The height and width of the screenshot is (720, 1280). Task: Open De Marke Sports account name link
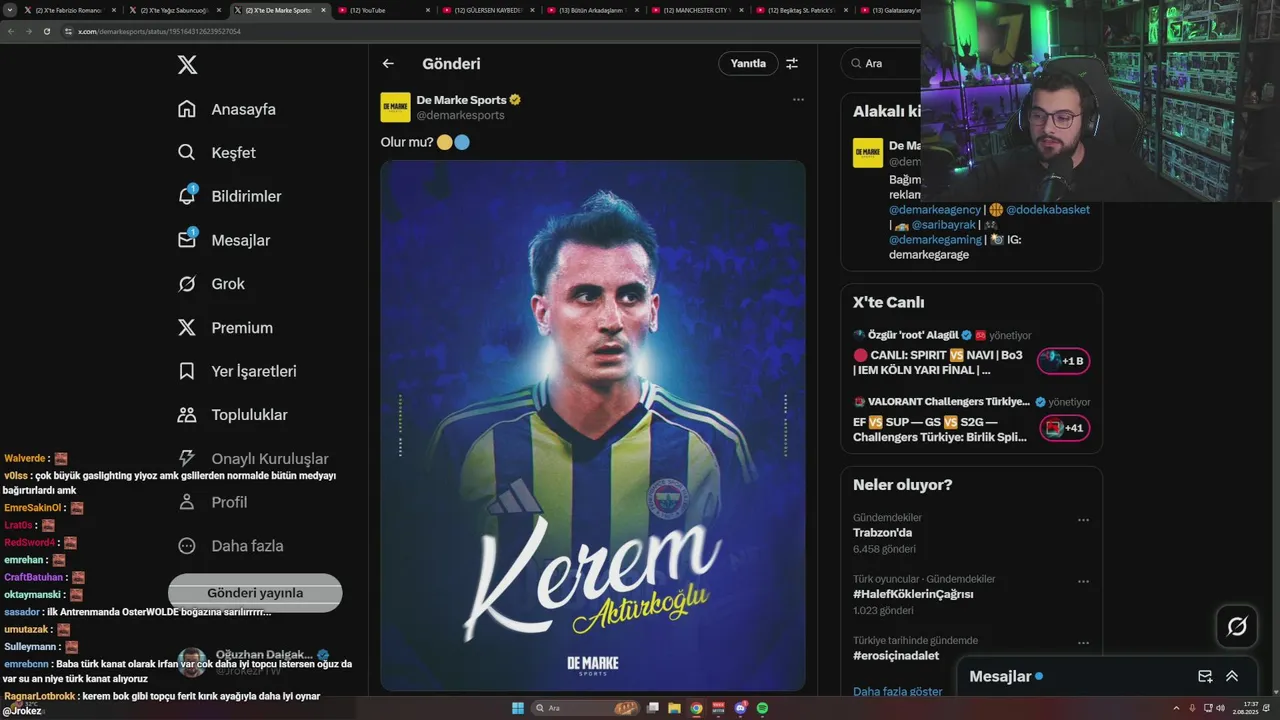tap(461, 100)
